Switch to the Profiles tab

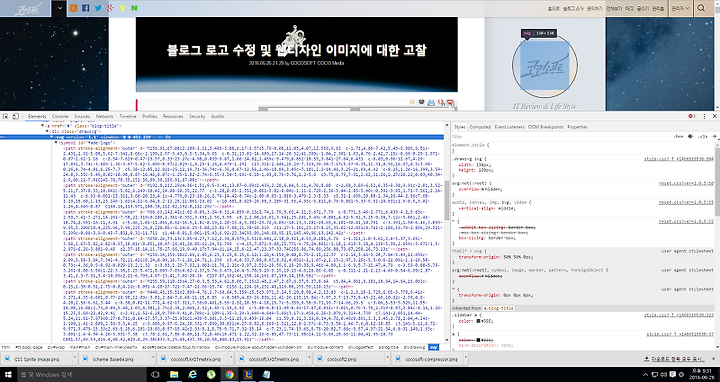pyautogui.click(x=149, y=116)
